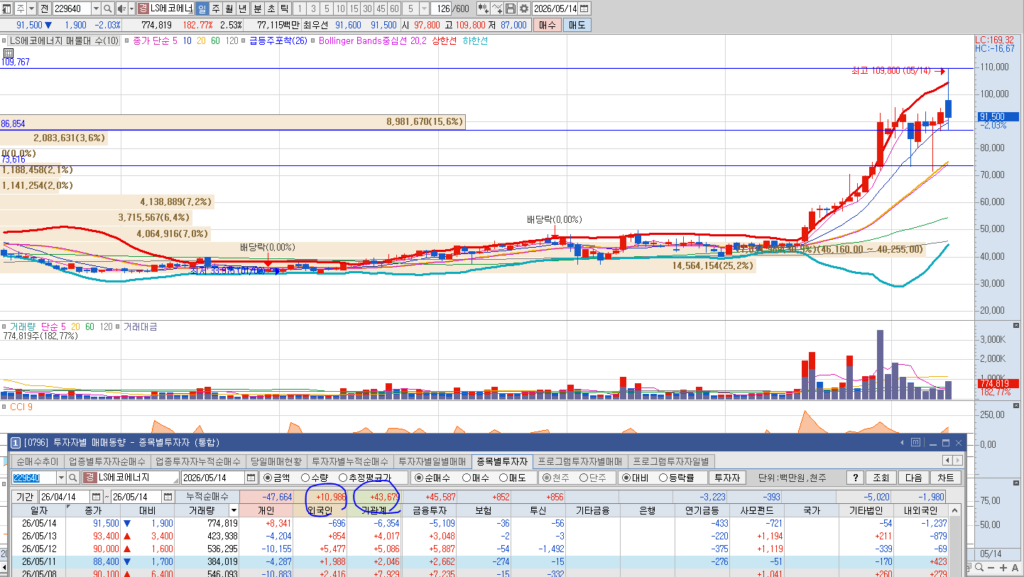Open calendar icon beside 2026/05/14 in investor window
Screen dimensions: 1024x577
250,478
